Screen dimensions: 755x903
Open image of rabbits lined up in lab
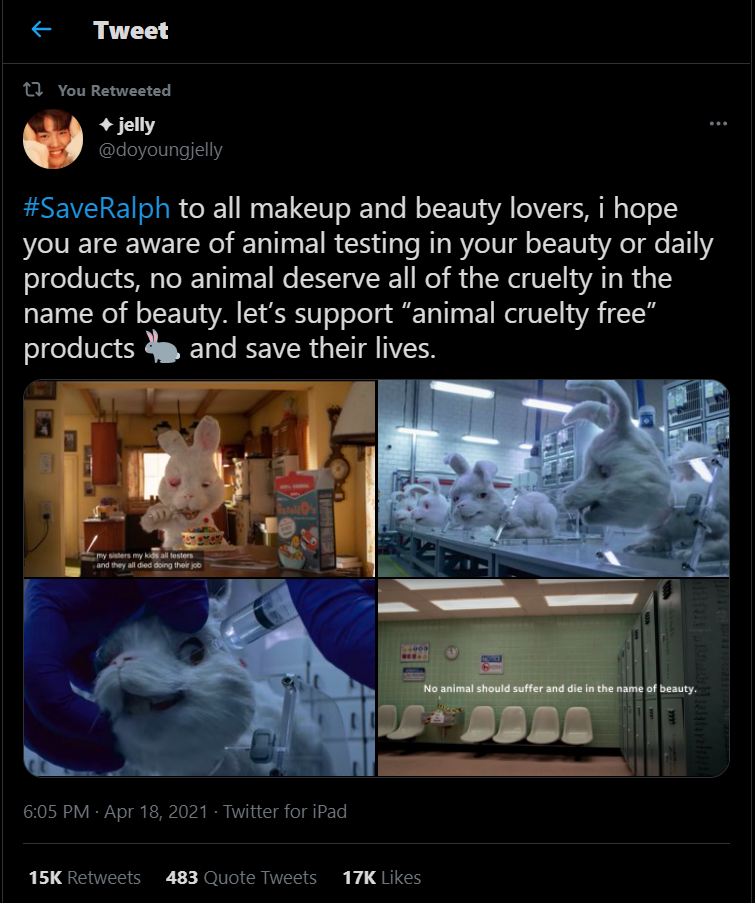point(553,479)
